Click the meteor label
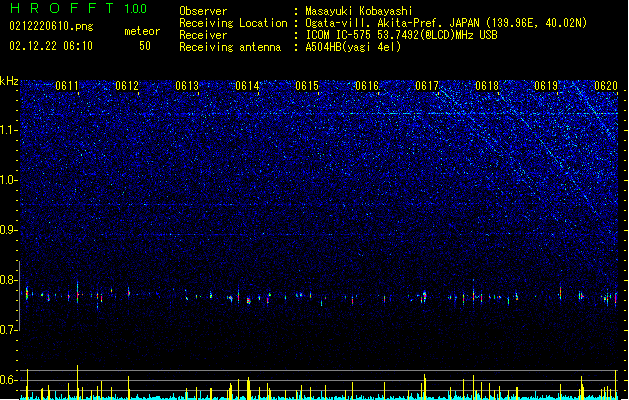The image size is (629, 400). point(142,31)
